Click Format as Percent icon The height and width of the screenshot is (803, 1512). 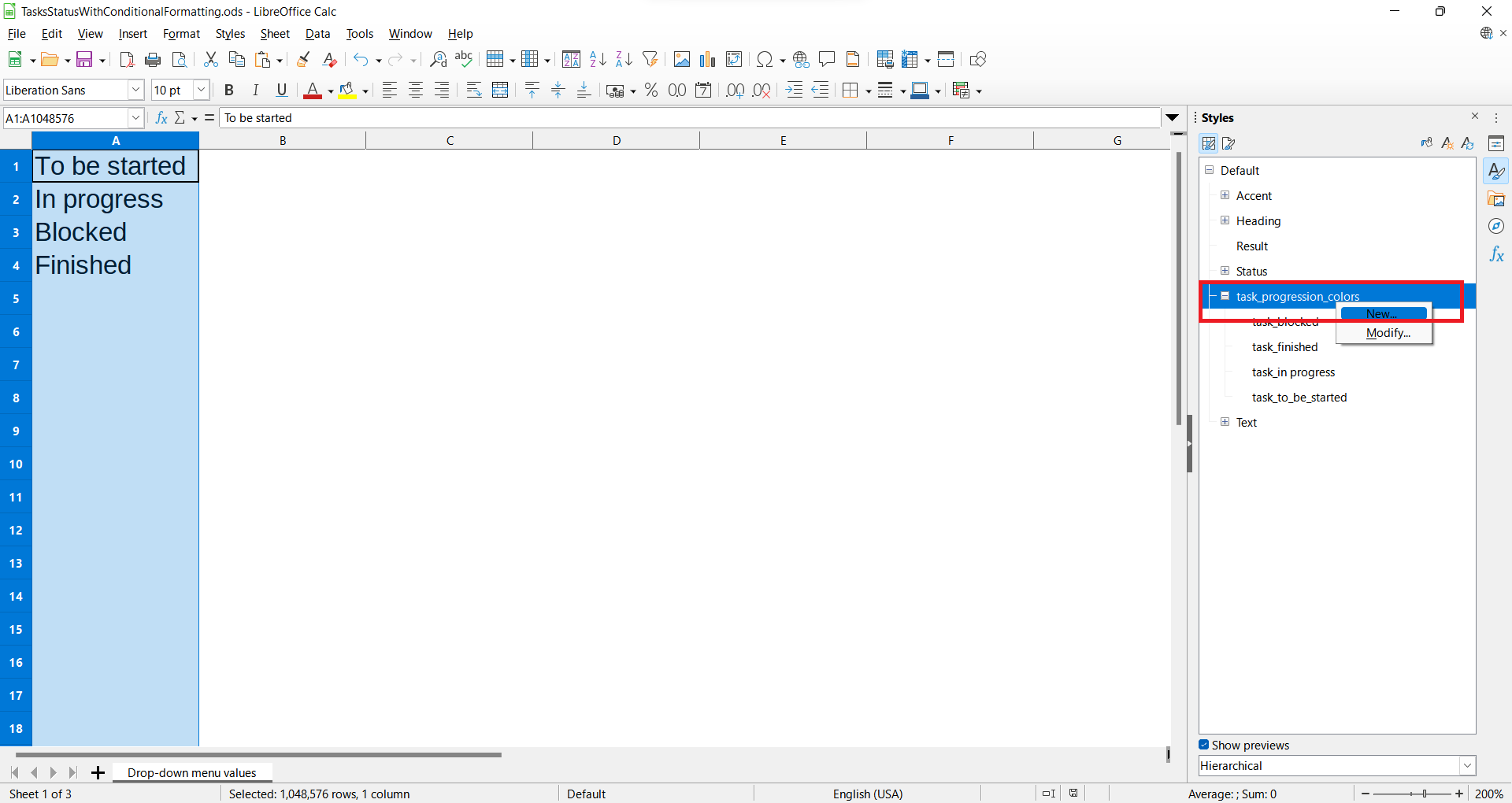651,91
